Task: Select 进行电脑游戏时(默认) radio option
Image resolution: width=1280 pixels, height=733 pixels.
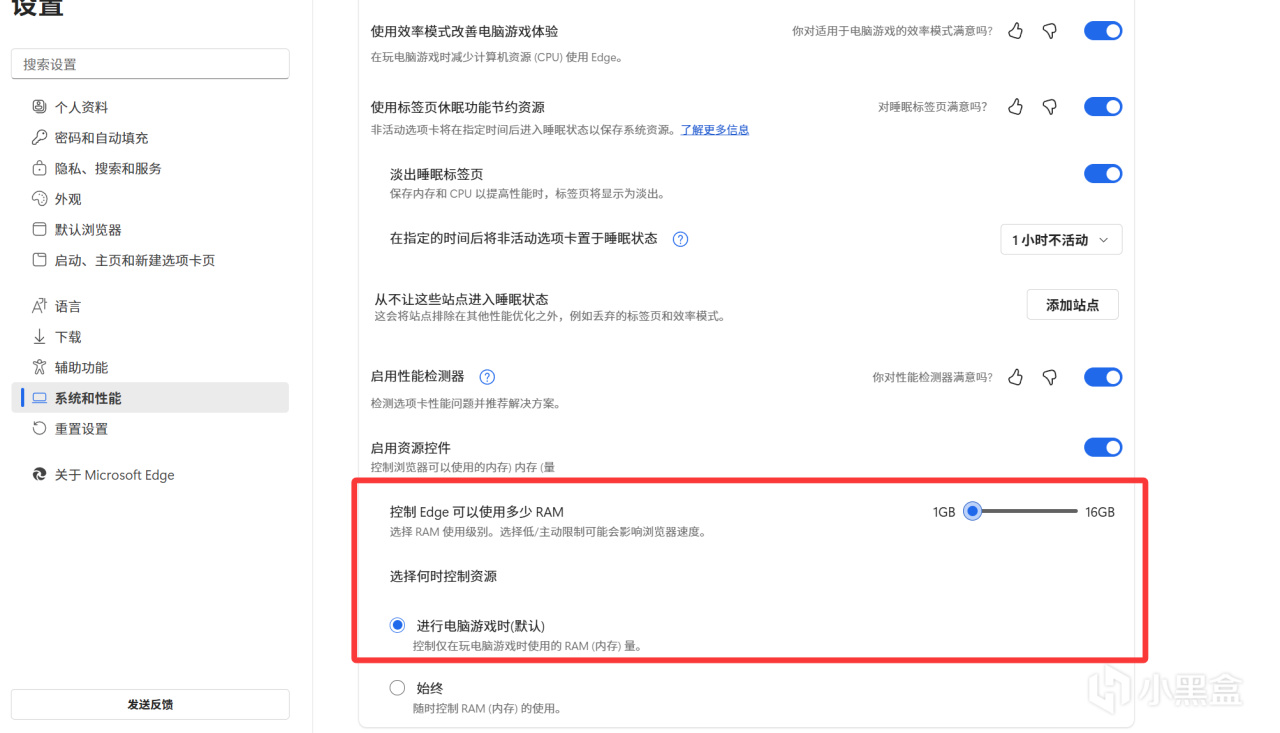Action: [x=397, y=625]
